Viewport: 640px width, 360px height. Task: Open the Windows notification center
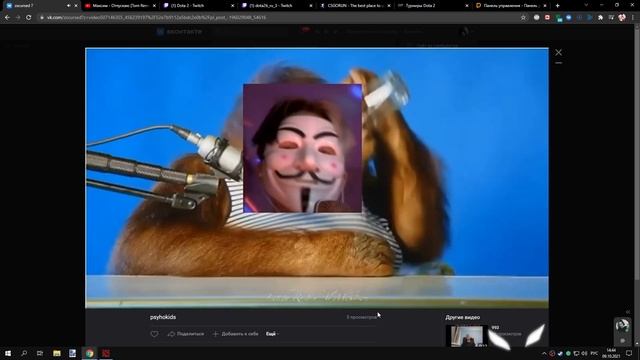click(x=629, y=353)
